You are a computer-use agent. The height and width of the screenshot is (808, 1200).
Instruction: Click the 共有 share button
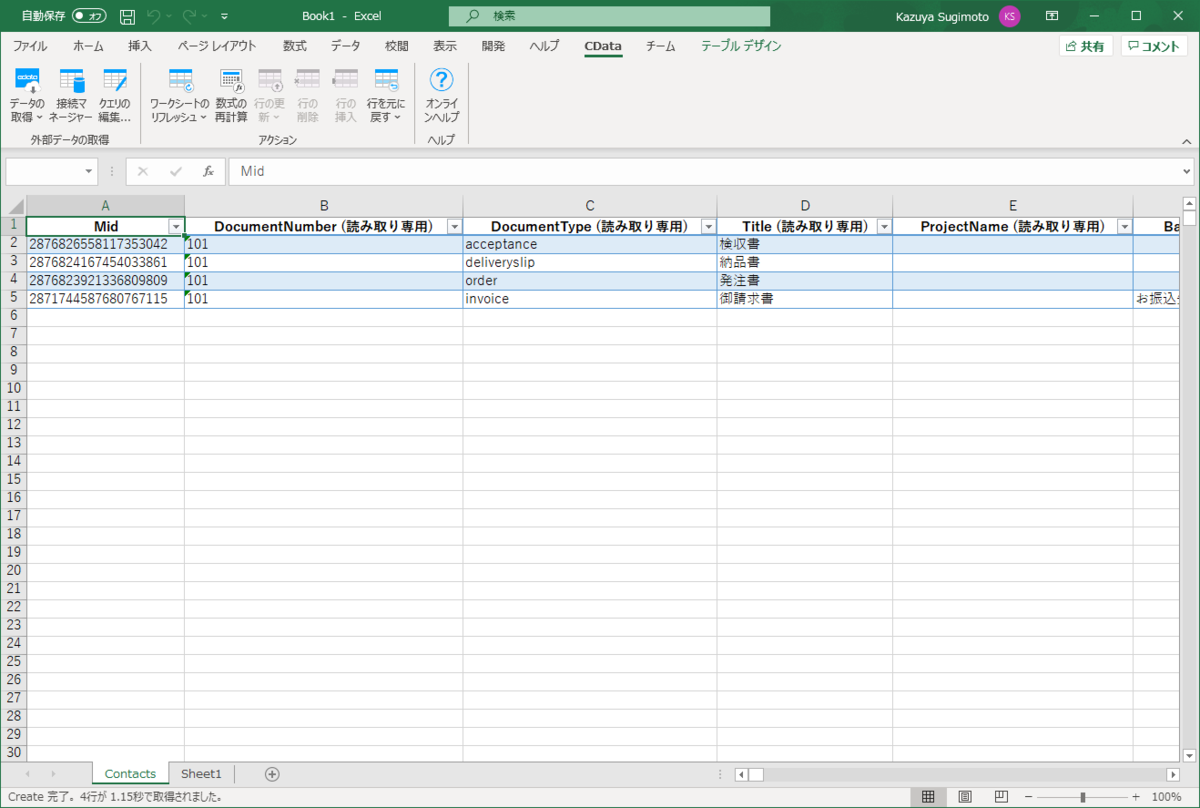pyautogui.click(x=1085, y=46)
